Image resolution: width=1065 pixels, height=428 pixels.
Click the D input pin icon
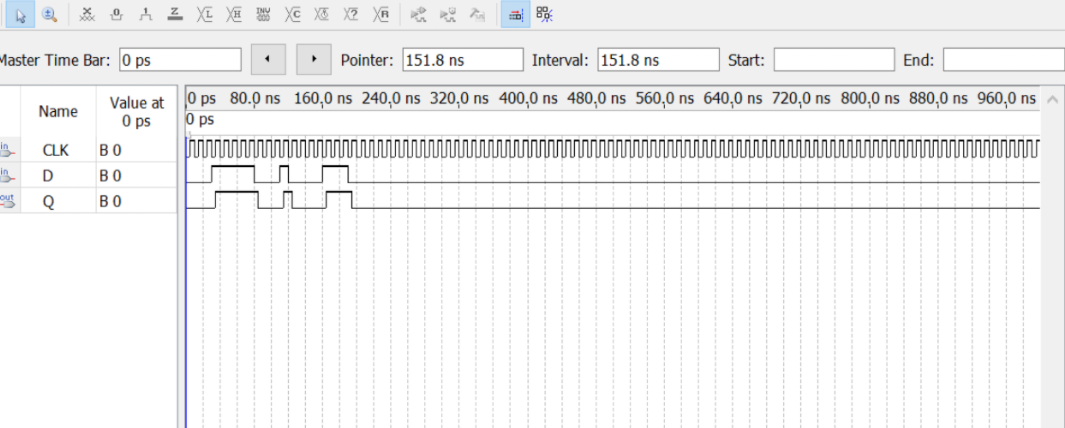pos(7,175)
